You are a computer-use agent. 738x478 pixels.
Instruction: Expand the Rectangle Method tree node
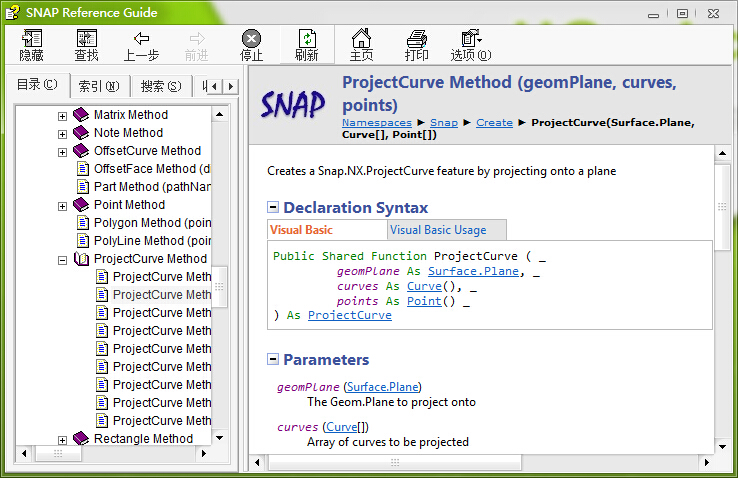point(62,440)
